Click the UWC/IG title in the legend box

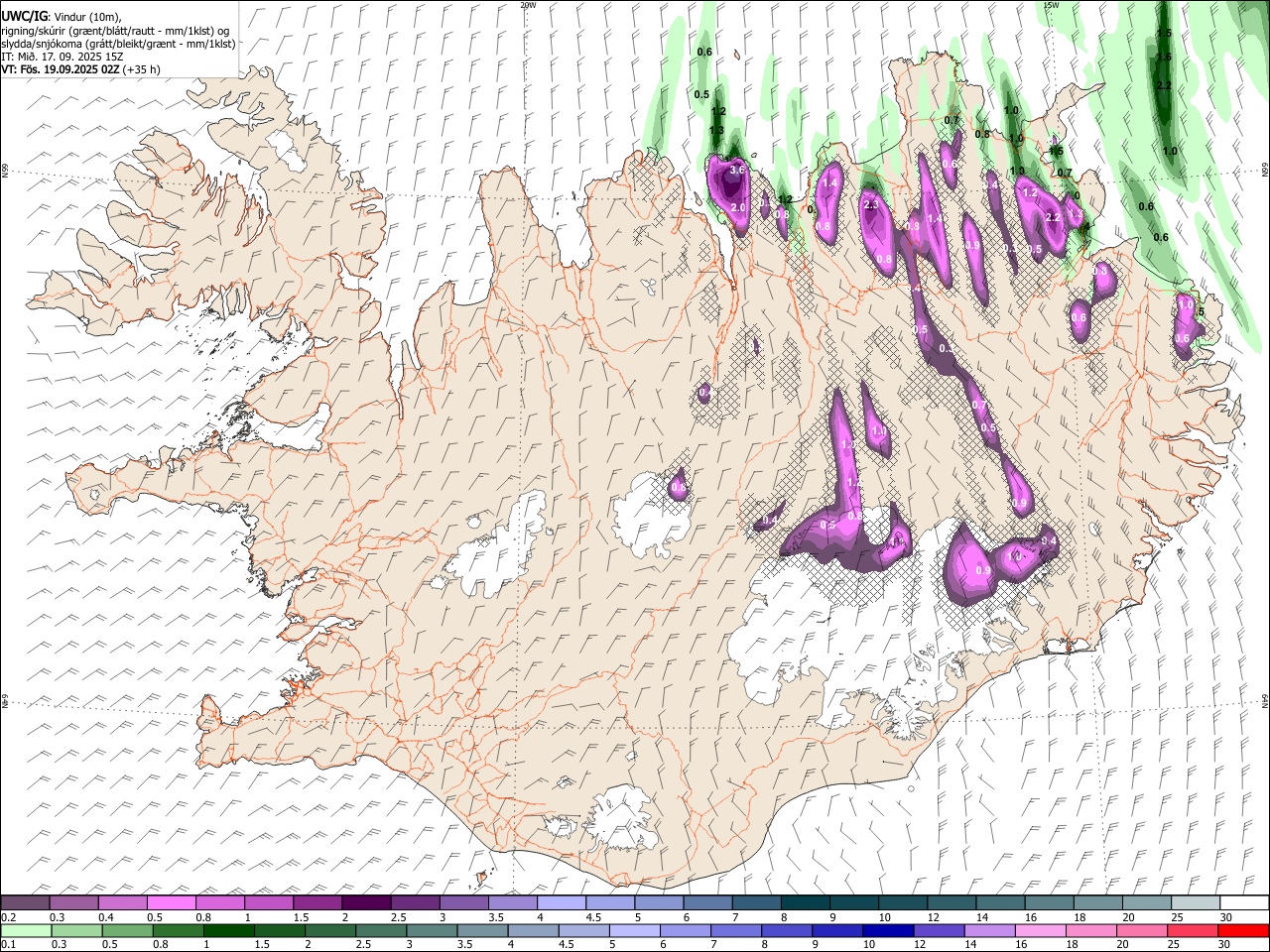point(23,16)
